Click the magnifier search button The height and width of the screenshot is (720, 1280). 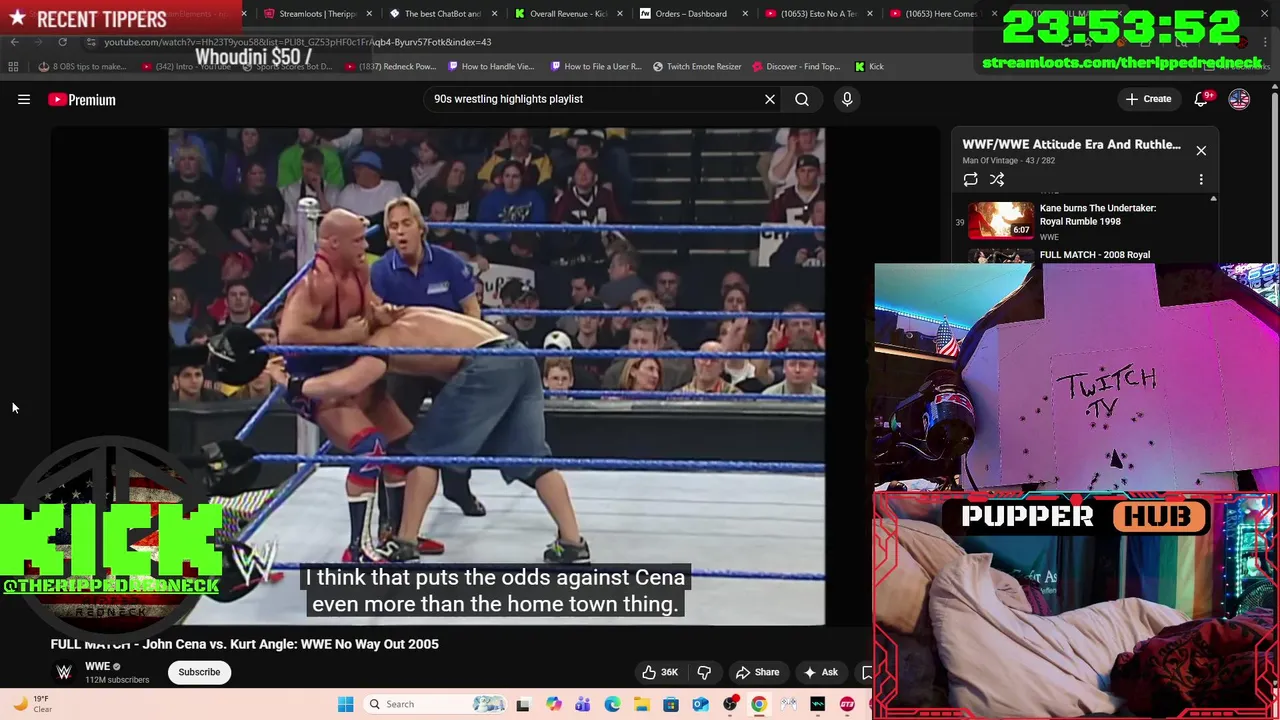pyautogui.click(x=802, y=99)
